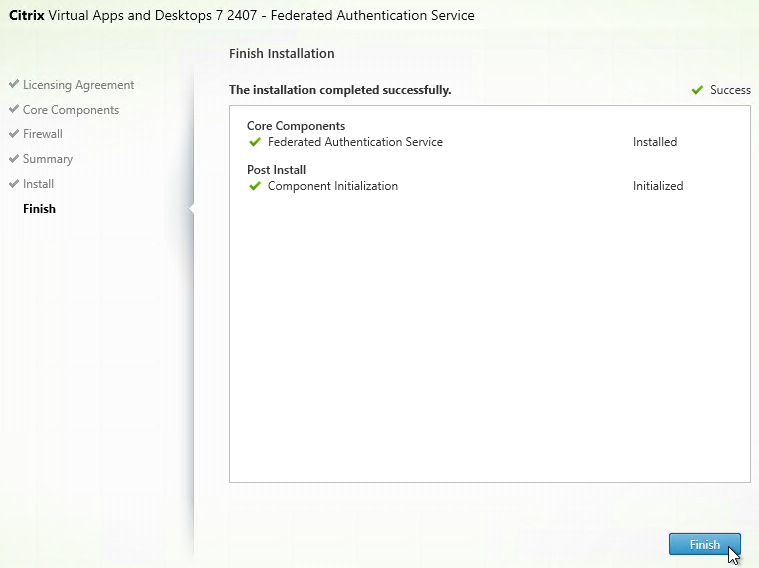Click the checkmark icon next to Firewall

pyautogui.click(x=14, y=134)
